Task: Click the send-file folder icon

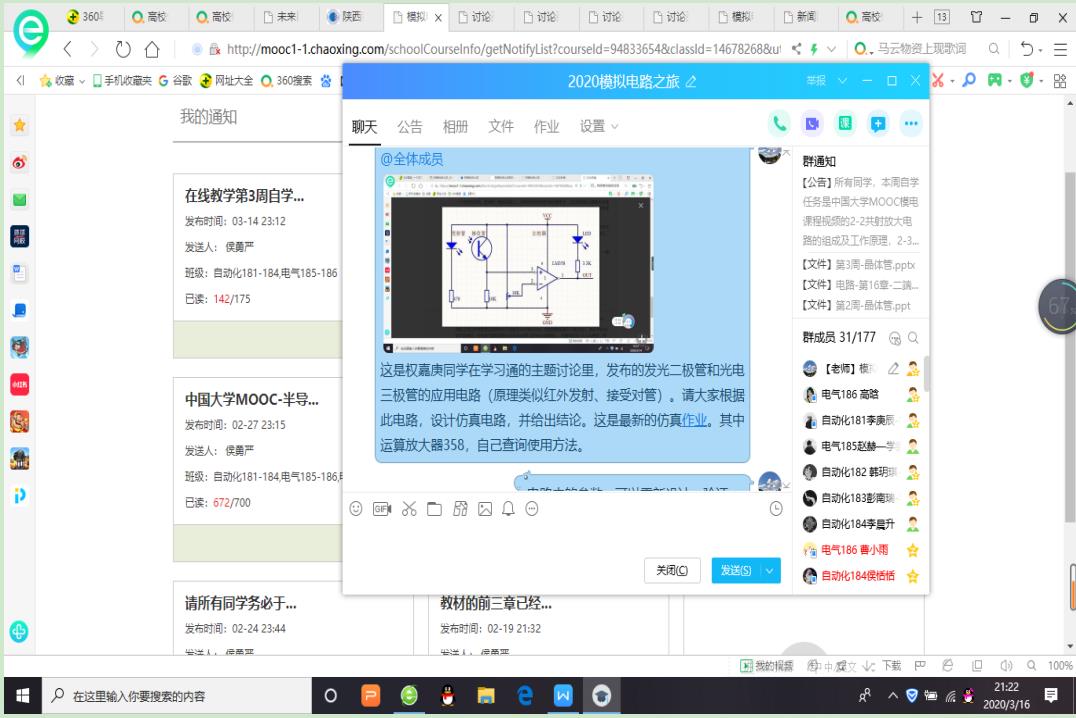Action: 434,509
